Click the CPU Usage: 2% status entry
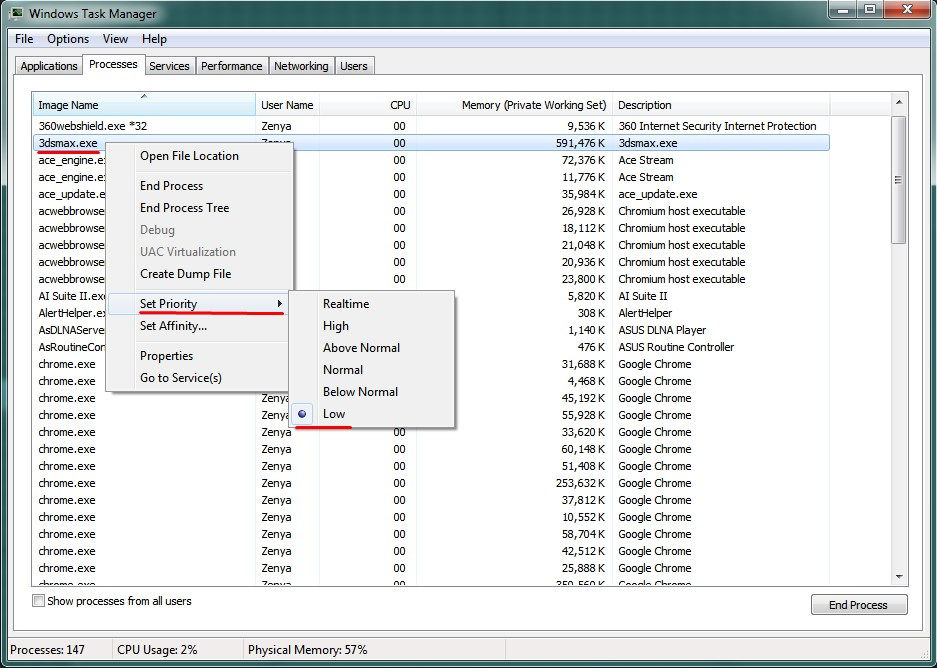Image resolution: width=937 pixels, height=668 pixels. click(157, 649)
